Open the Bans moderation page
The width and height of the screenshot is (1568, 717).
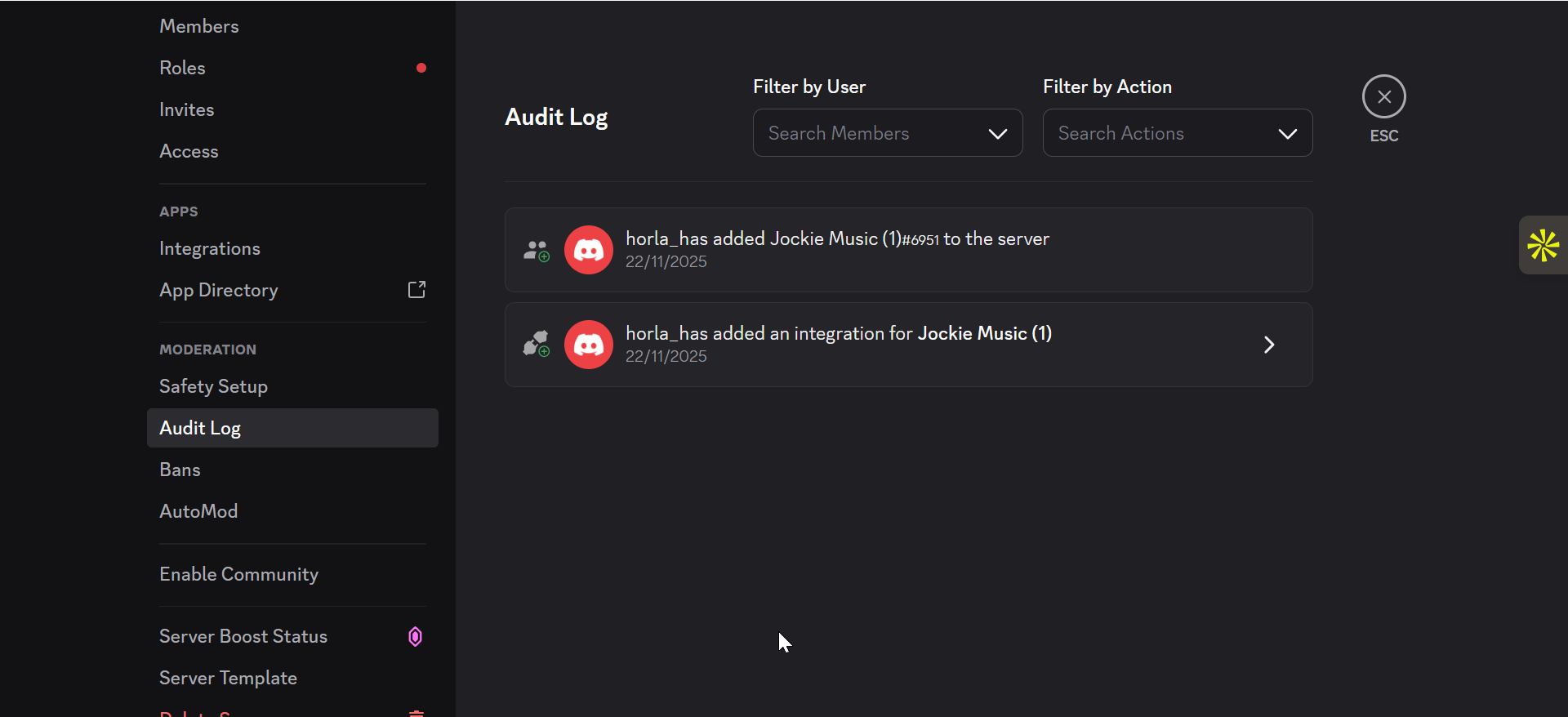pyautogui.click(x=180, y=470)
